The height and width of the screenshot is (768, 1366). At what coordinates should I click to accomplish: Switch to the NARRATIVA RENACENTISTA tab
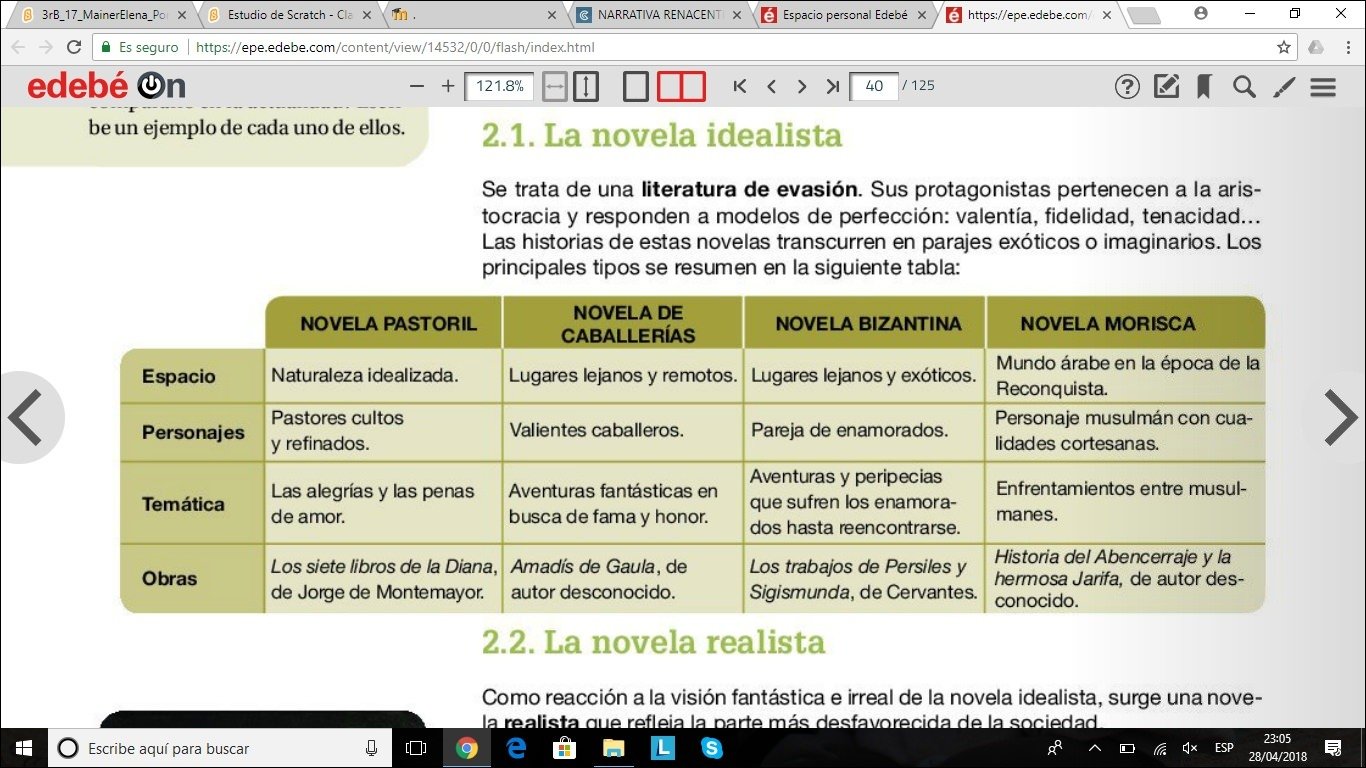pos(660,15)
